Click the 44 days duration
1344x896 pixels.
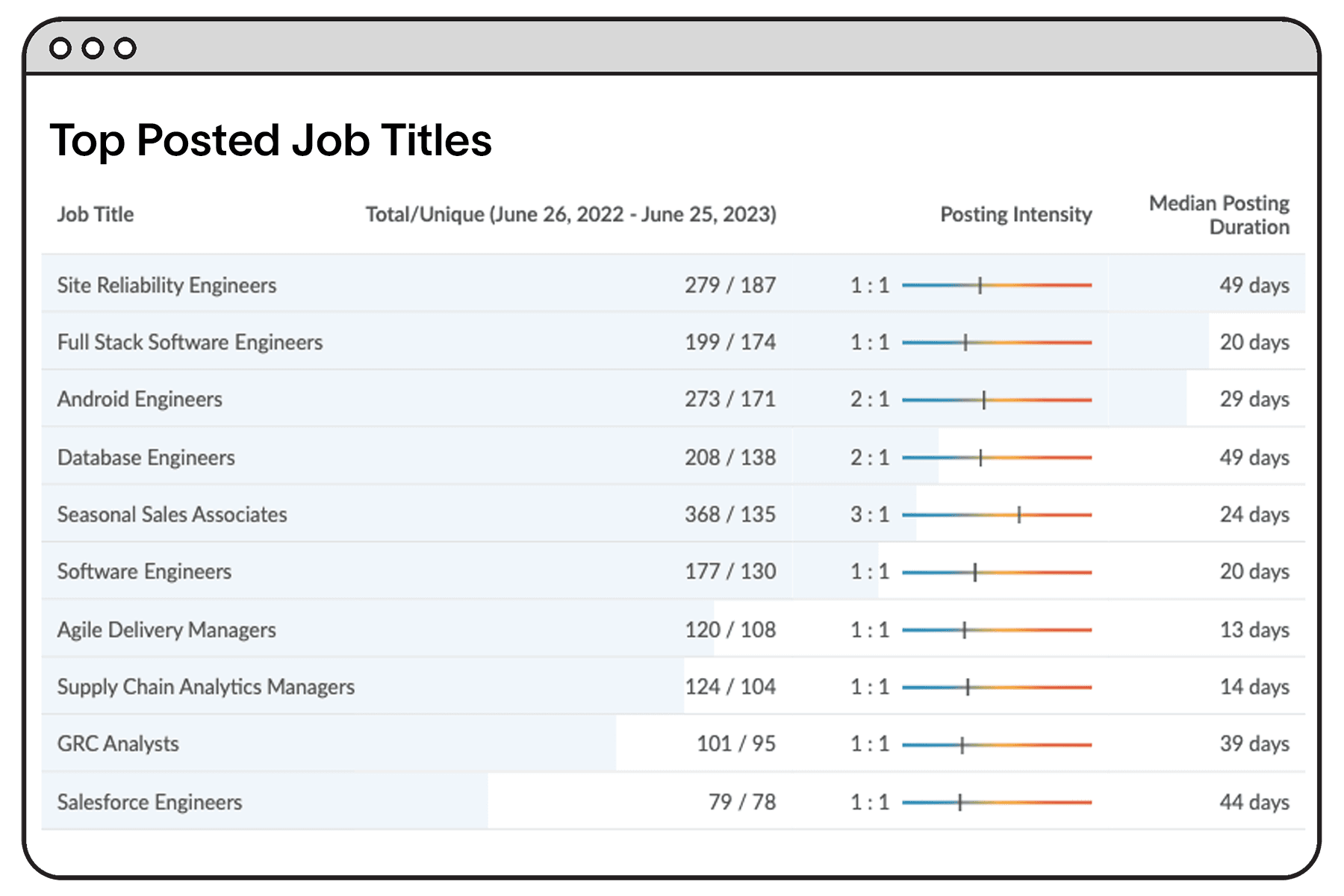pos(1254,802)
